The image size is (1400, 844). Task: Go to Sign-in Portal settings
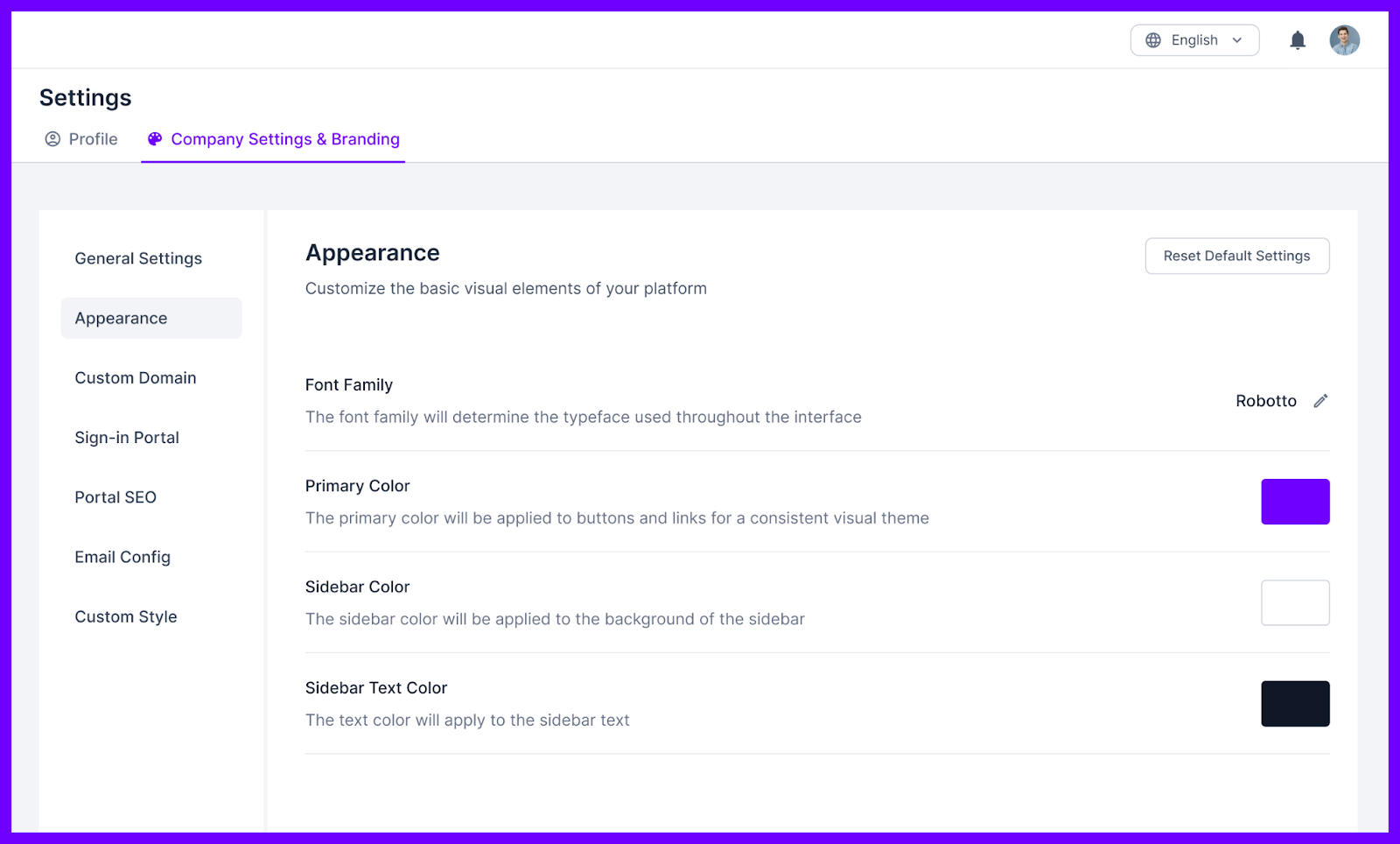(x=126, y=437)
